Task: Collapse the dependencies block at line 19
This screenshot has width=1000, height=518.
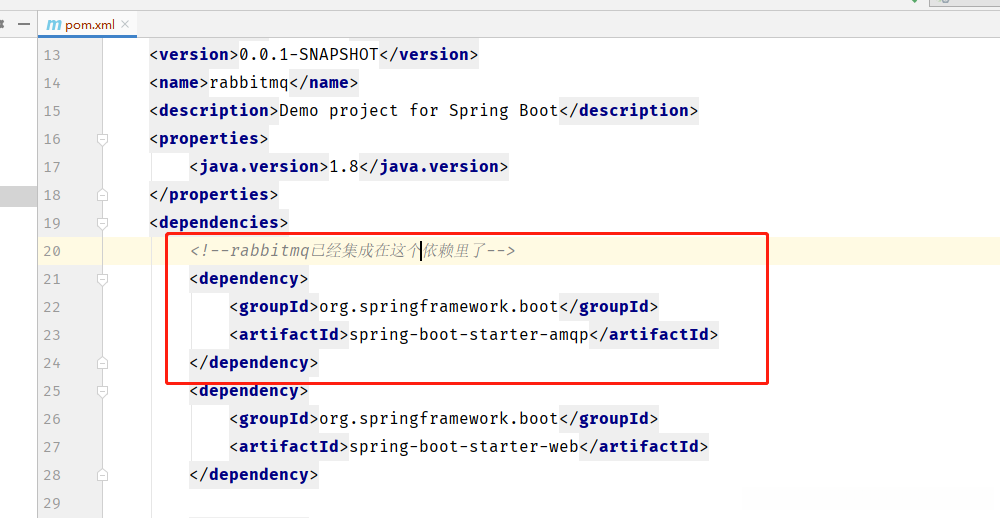Action: (102, 223)
